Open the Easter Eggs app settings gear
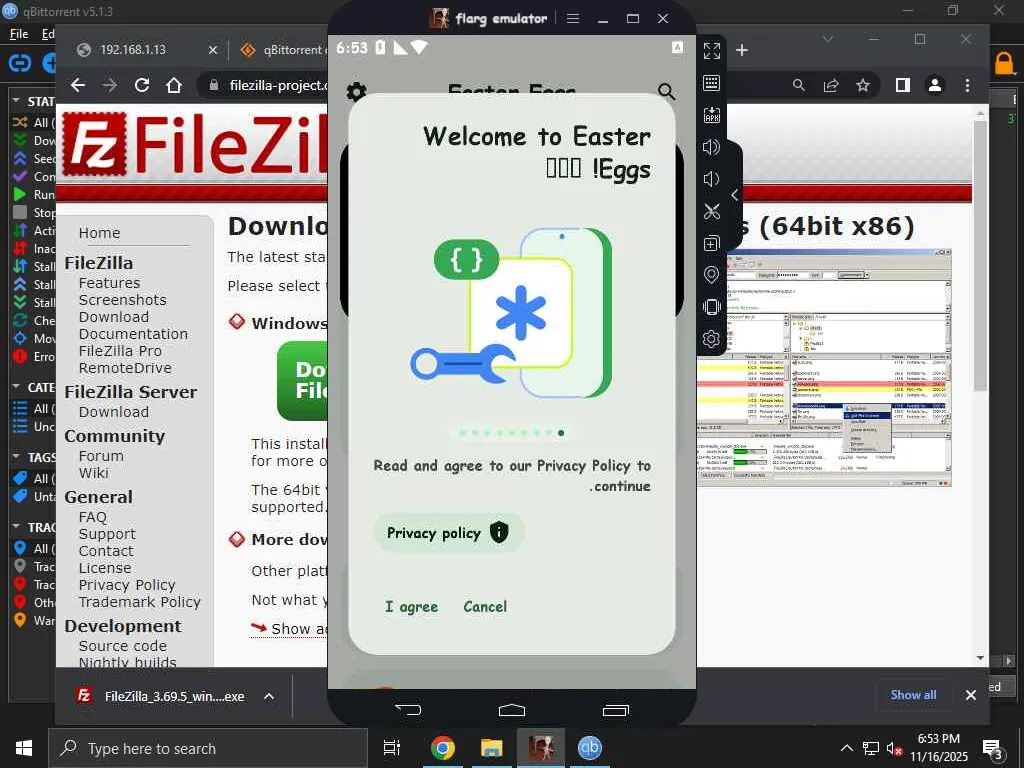The image size is (1024, 768). (x=357, y=91)
